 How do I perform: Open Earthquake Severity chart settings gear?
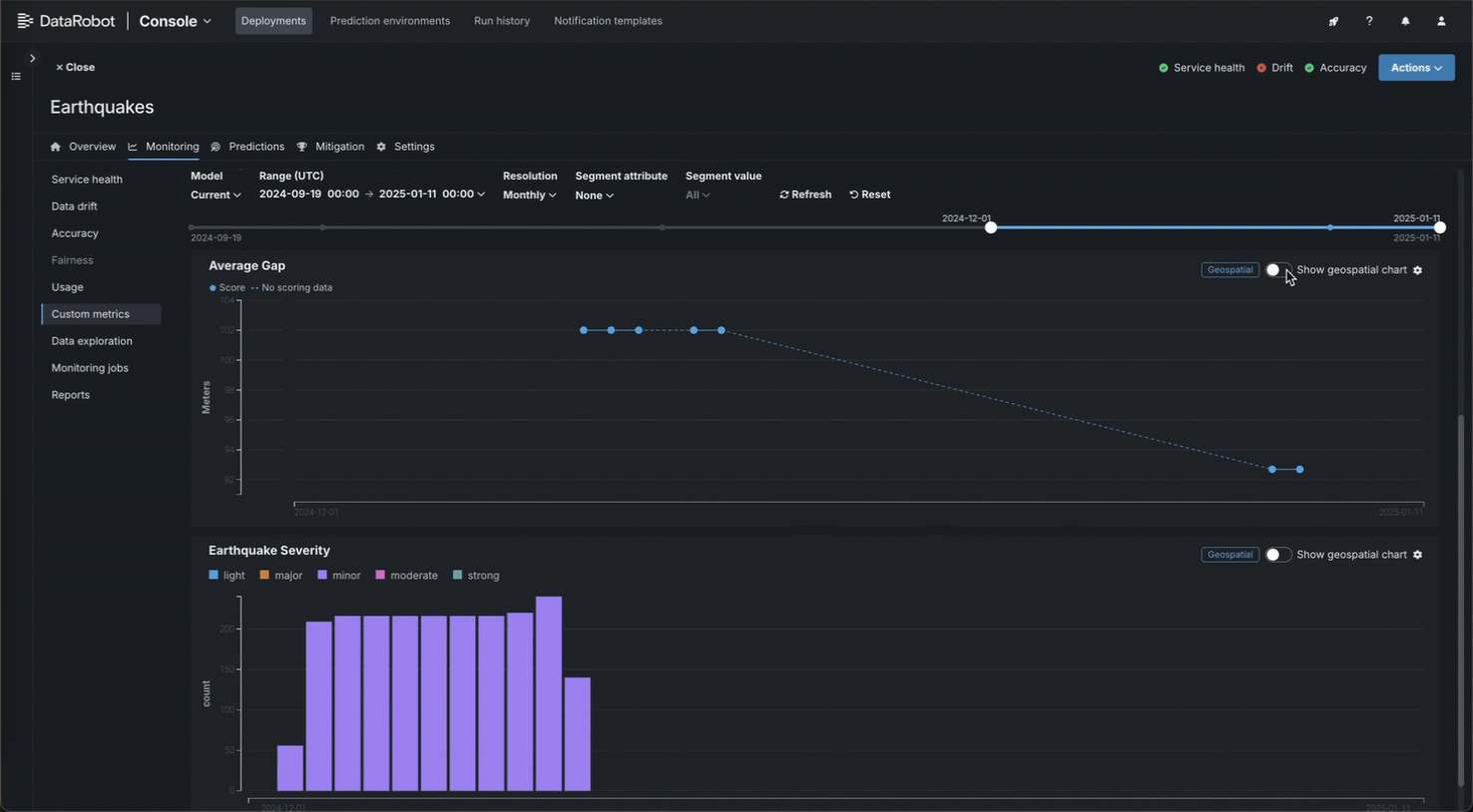coord(1417,555)
